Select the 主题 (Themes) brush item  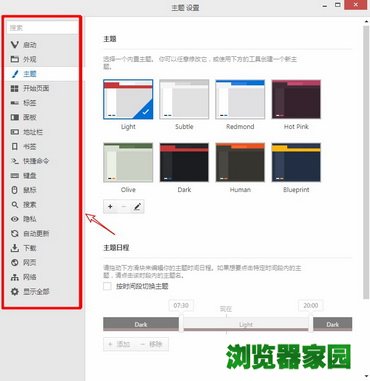(42, 74)
